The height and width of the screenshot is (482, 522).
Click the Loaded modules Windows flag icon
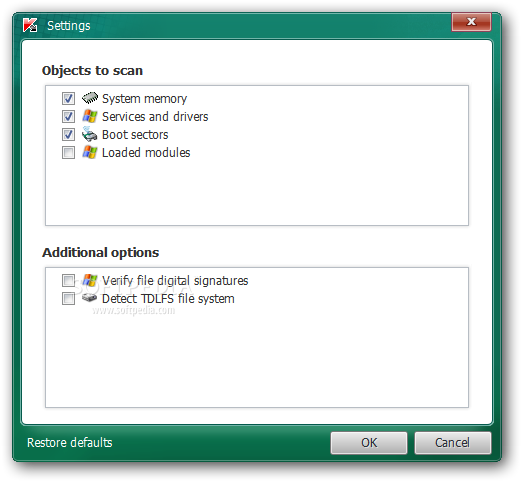point(90,152)
